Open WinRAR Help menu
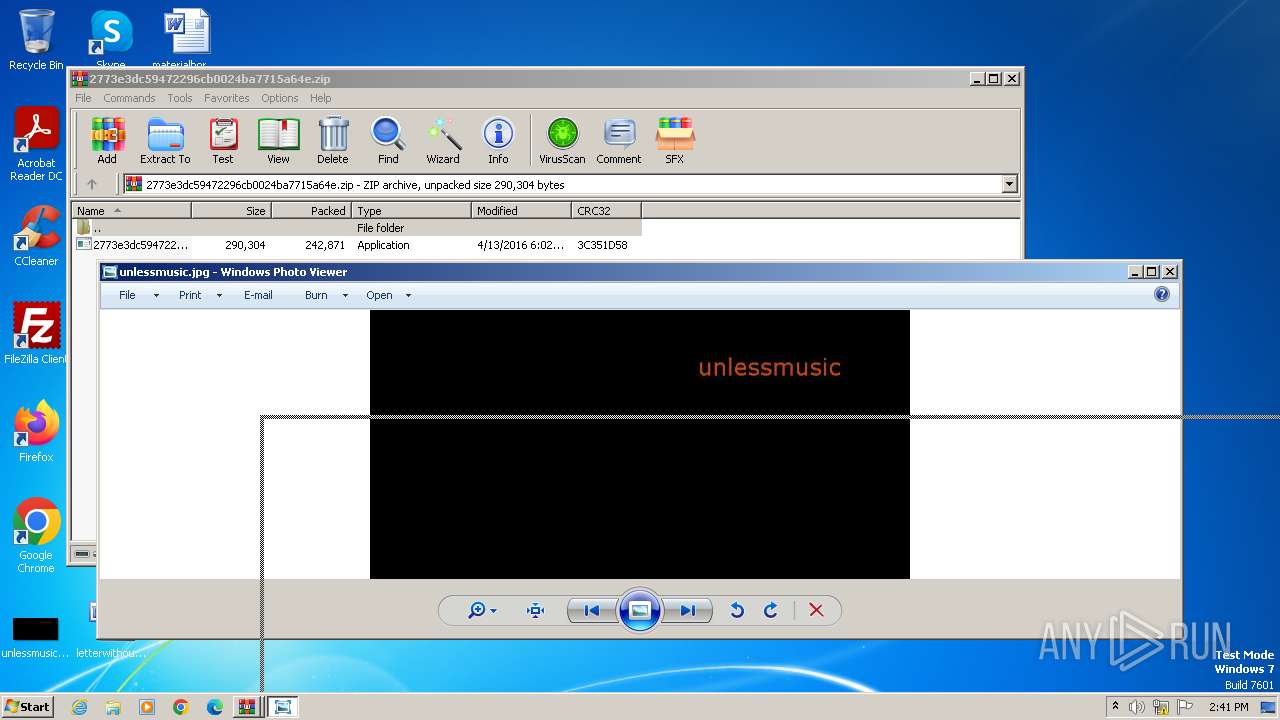The width and height of the screenshot is (1280, 720). point(320,98)
